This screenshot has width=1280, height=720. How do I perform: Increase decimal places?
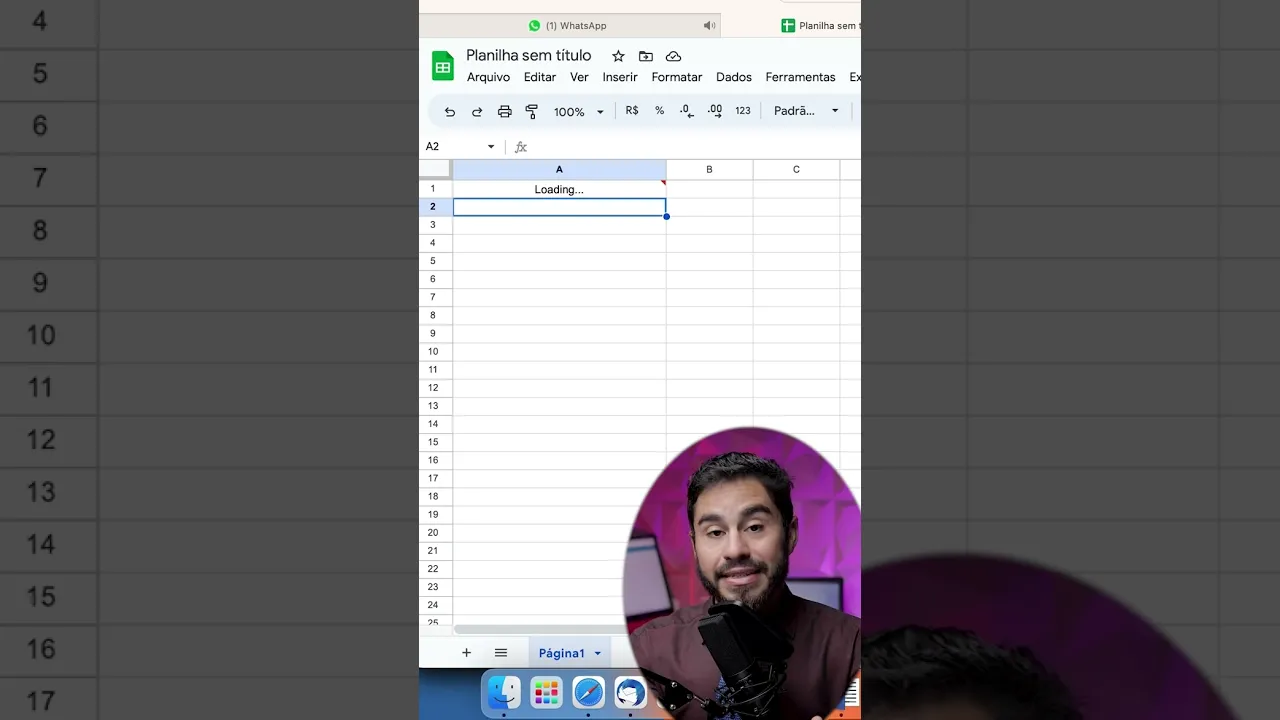click(x=715, y=111)
